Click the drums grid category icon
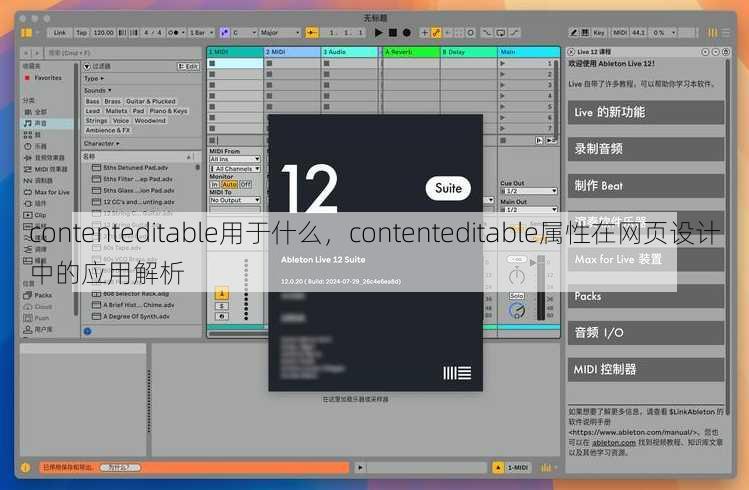 tap(28, 135)
